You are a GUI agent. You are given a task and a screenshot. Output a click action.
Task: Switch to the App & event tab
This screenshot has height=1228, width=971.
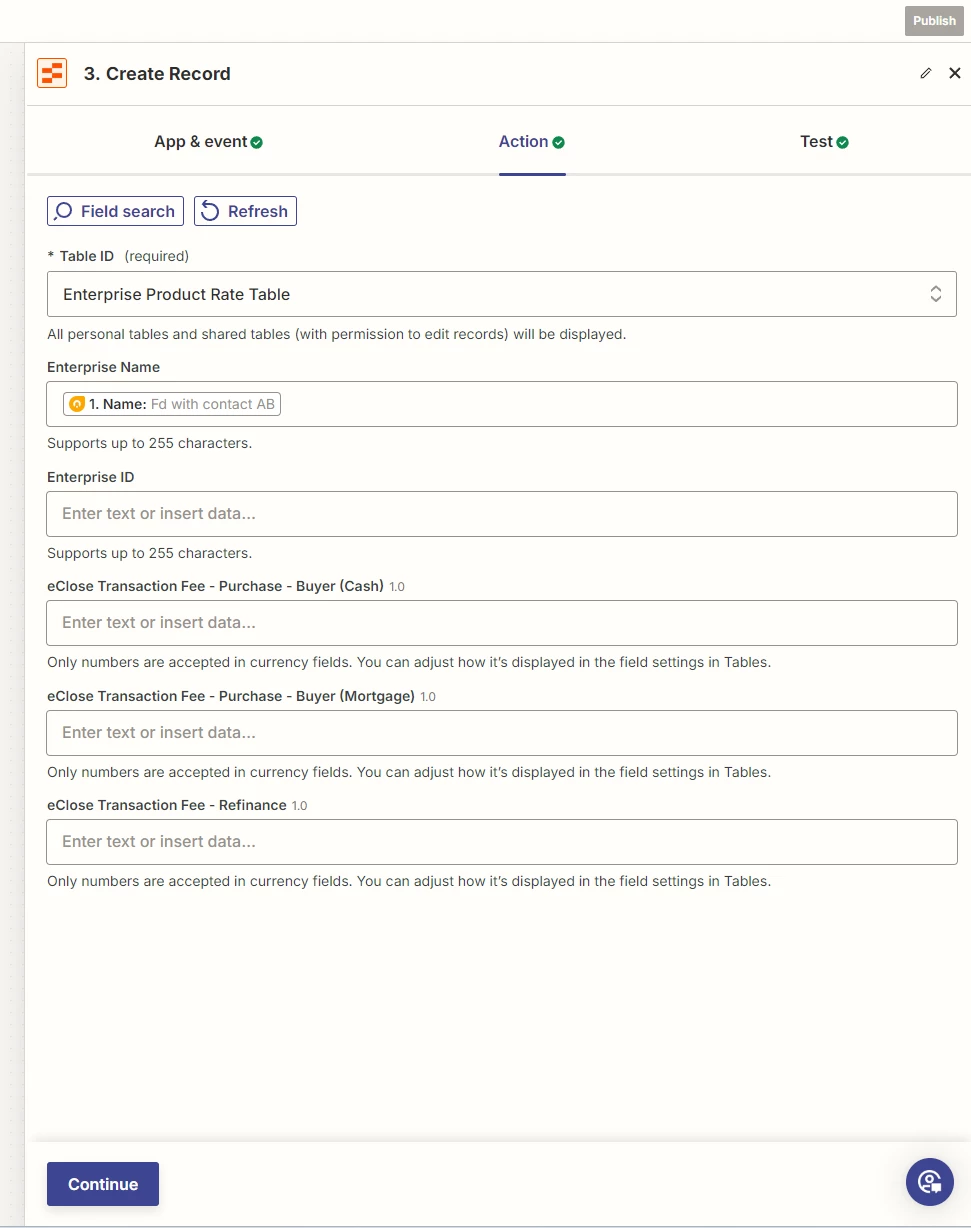(x=208, y=142)
